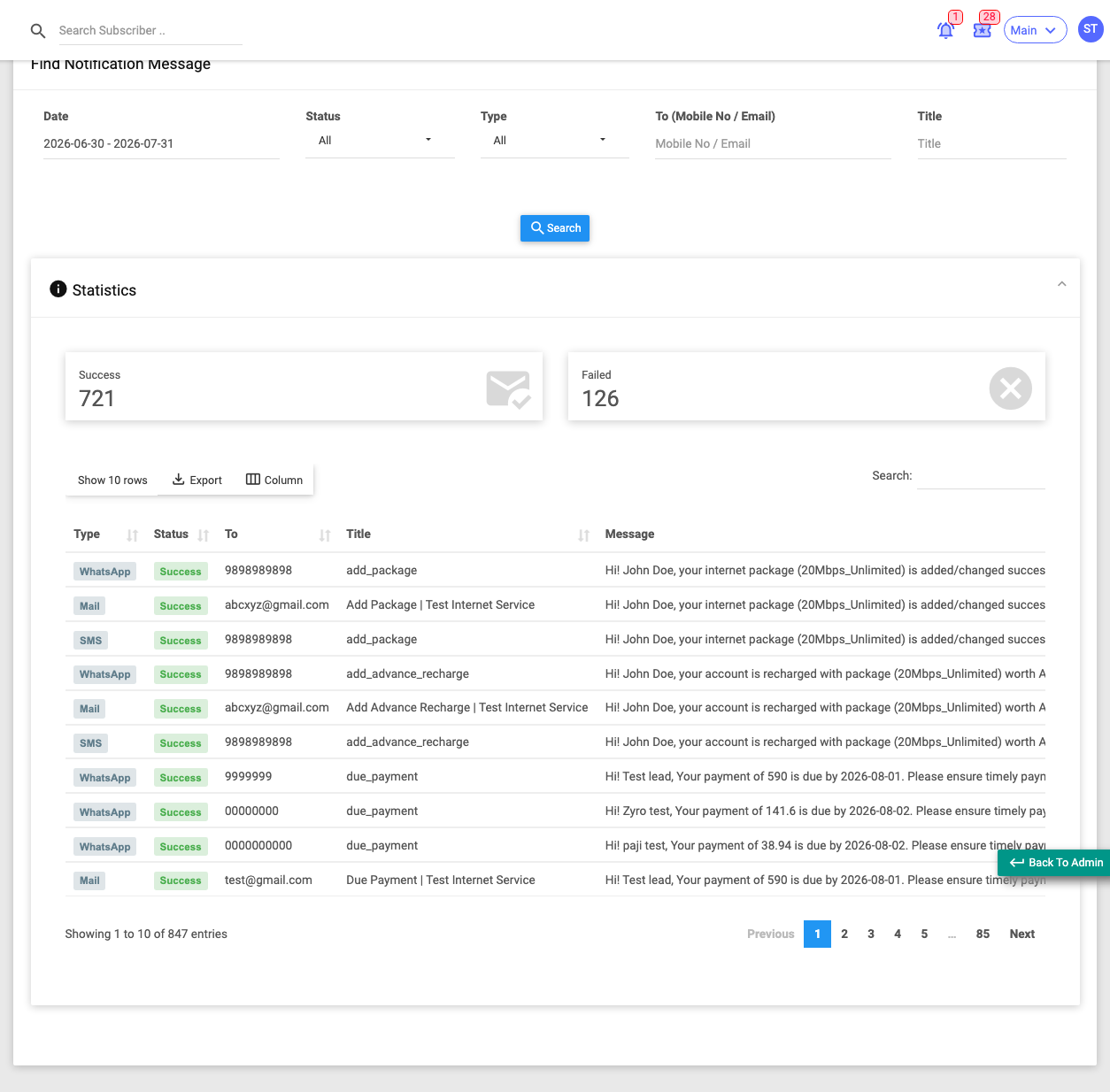This screenshot has width=1110, height=1092.
Task: Select current page 1 button
Action: pyautogui.click(x=817, y=934)
